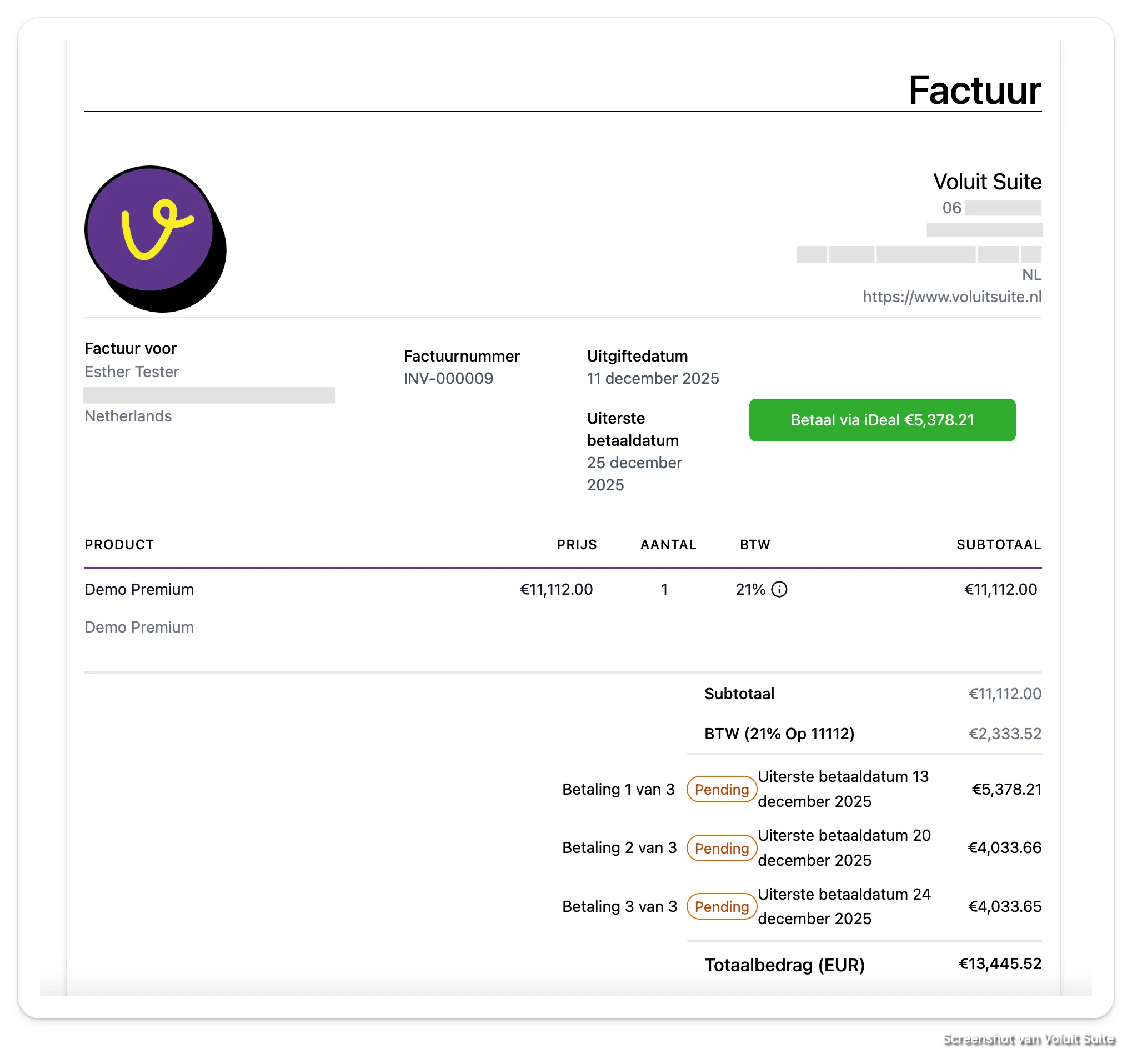This screenshot has height=1064, width=1132.
Task: Click the SUBTOTAAL column header
Action: pyautogui.click(x=998, y=545)
